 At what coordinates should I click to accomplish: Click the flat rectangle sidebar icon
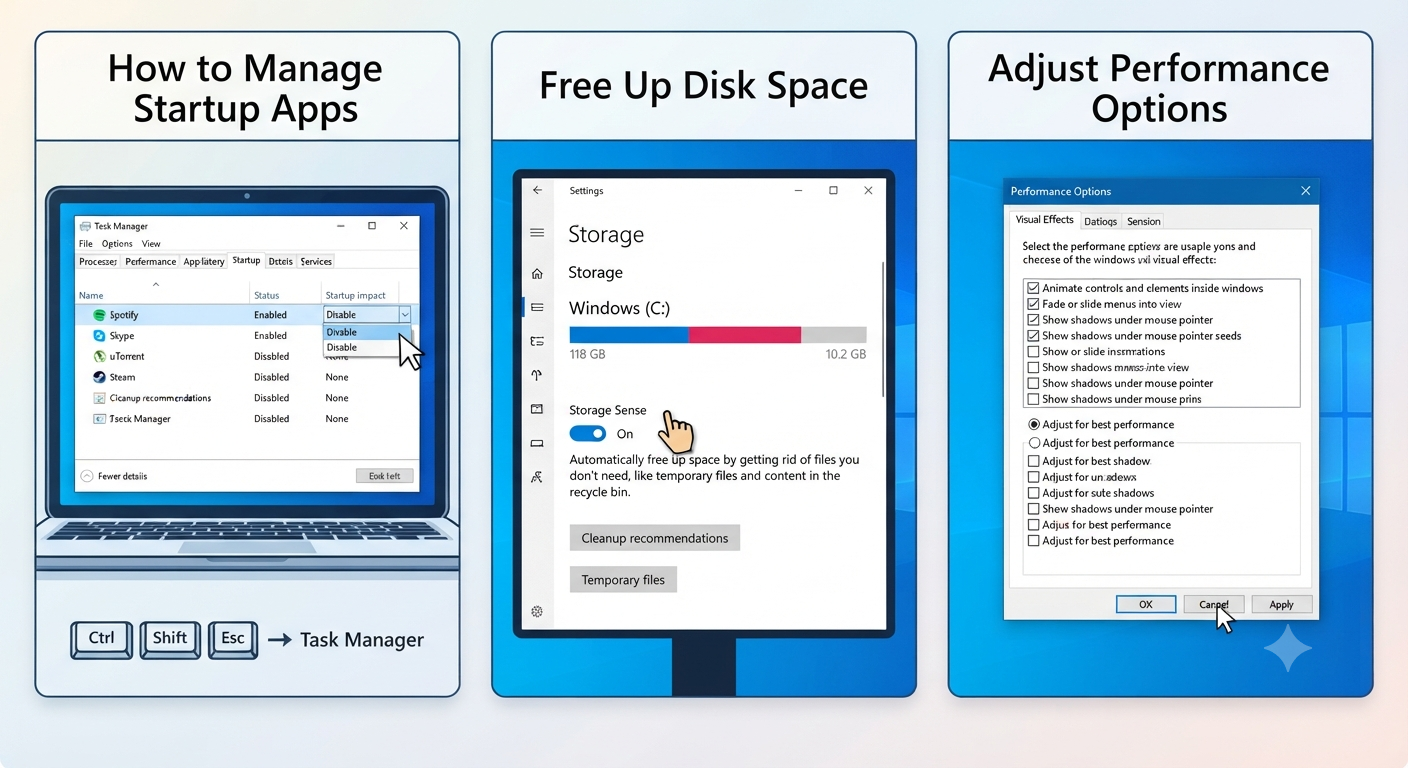(x=537, y=443)
